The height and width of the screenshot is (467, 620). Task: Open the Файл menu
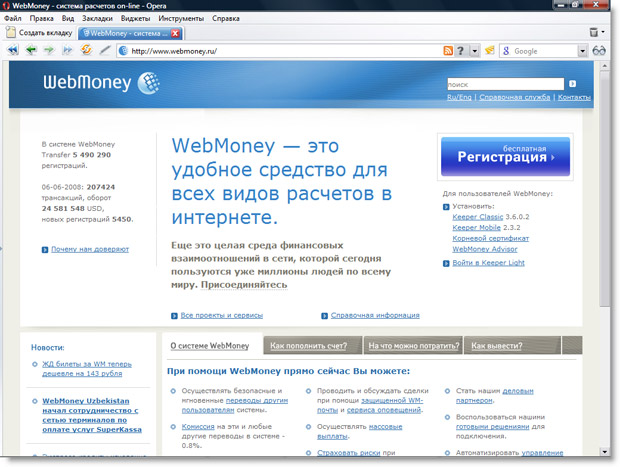pyautogui.click(x=13, y=18)
